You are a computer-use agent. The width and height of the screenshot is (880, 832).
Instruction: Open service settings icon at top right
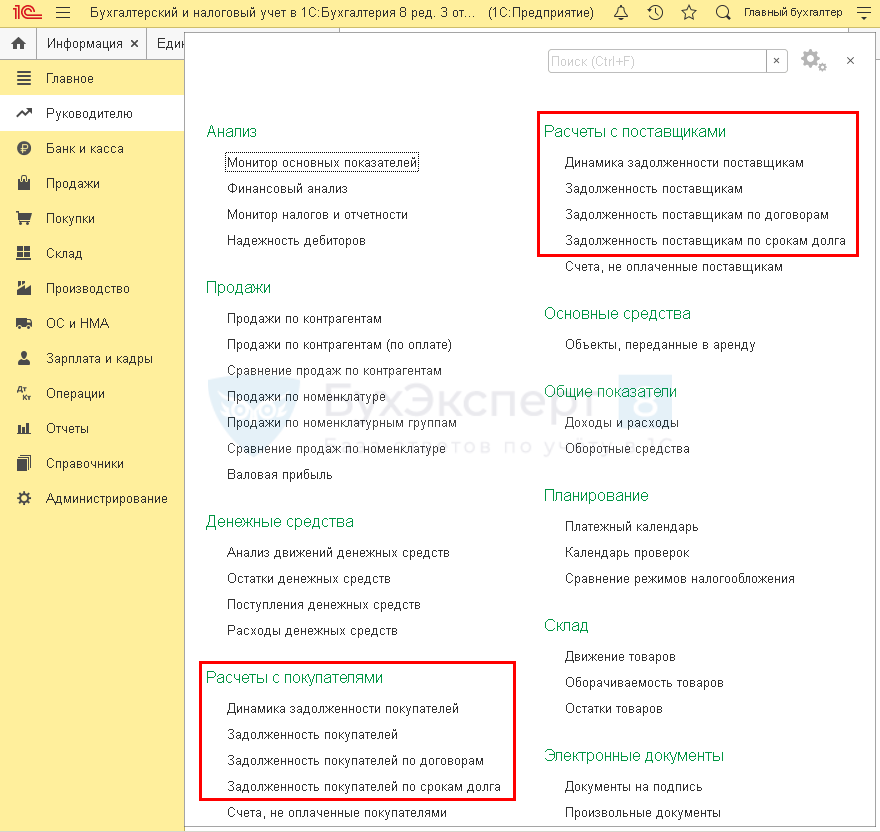click(x=864, y=14)
